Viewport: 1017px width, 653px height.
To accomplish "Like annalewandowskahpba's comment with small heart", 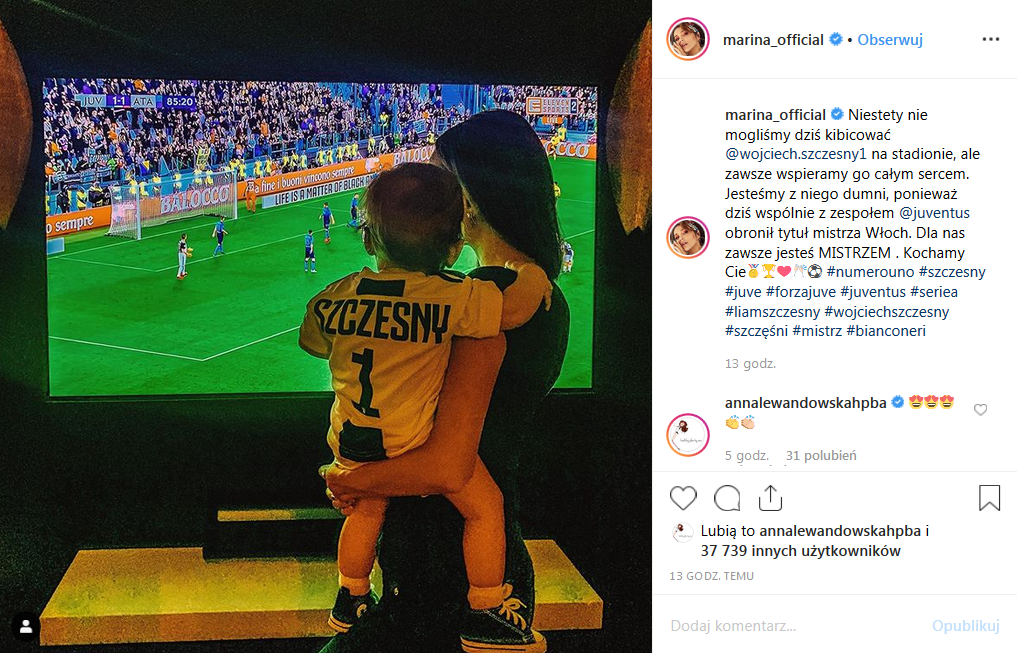I will click(980, 410).
